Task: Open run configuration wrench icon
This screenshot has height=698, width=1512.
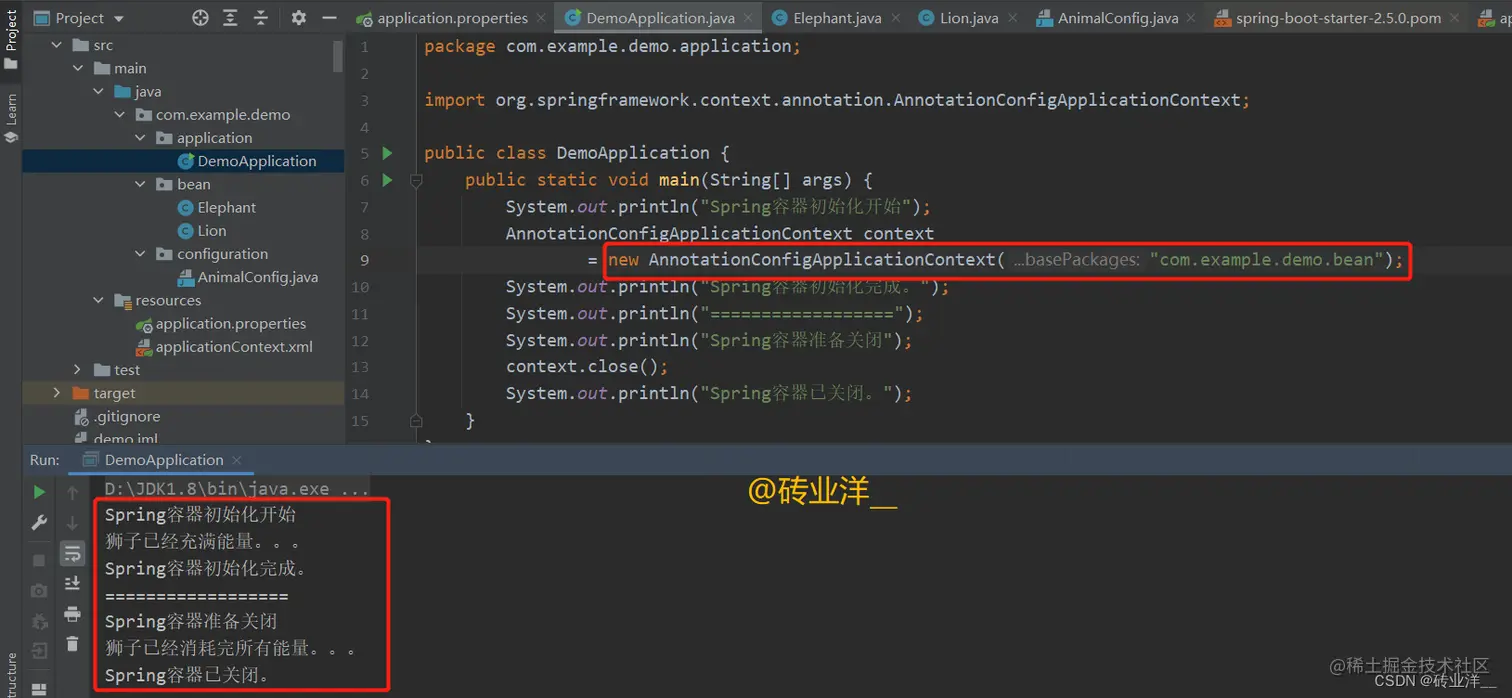Action: (x=39, y=523)
